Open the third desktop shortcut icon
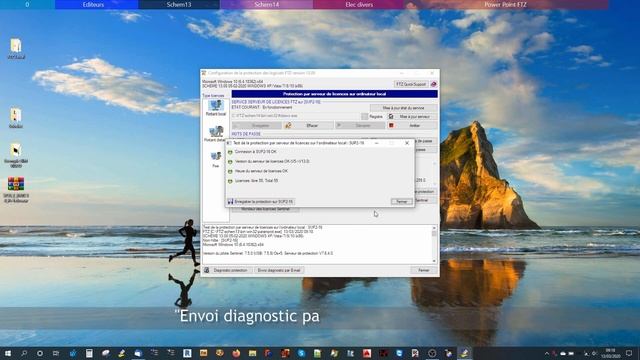640x360 pixels. tap(16, 155)
